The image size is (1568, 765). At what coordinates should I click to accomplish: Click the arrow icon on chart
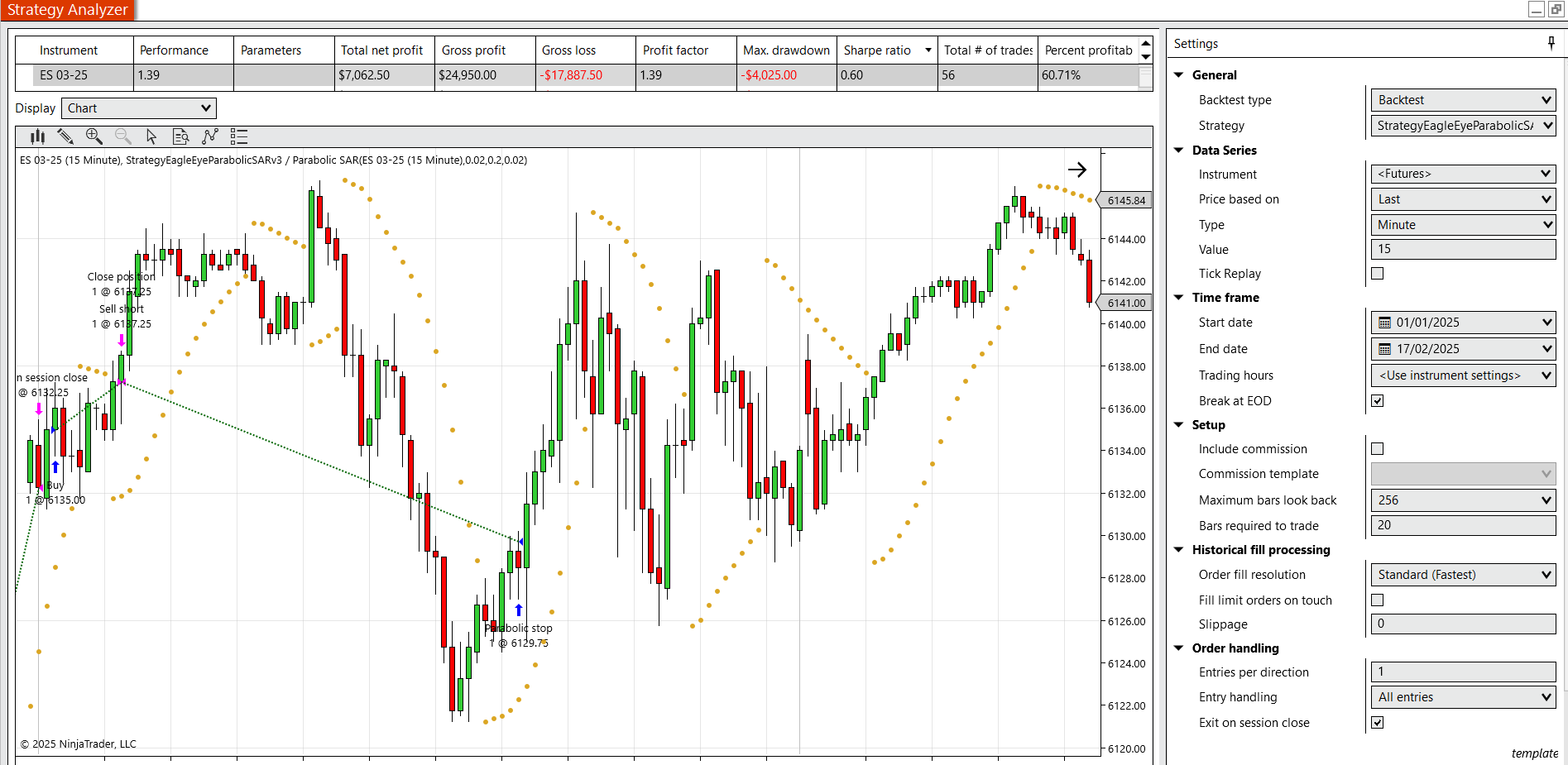(x=1077, y=170)
